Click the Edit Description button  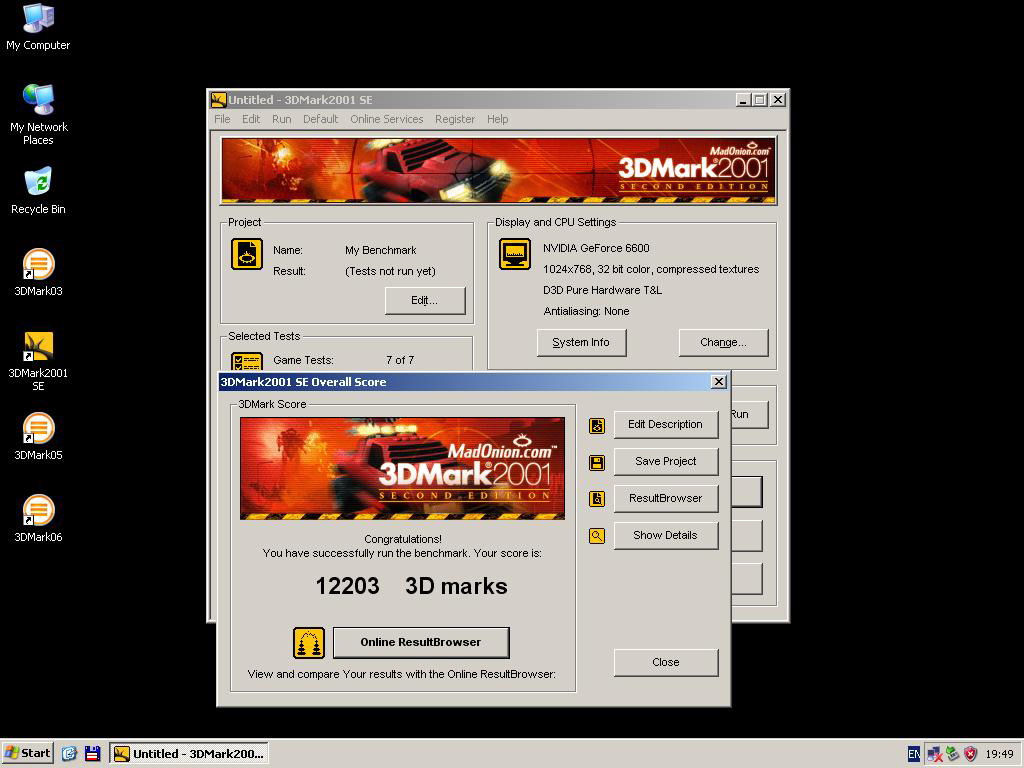coord(665,424)
